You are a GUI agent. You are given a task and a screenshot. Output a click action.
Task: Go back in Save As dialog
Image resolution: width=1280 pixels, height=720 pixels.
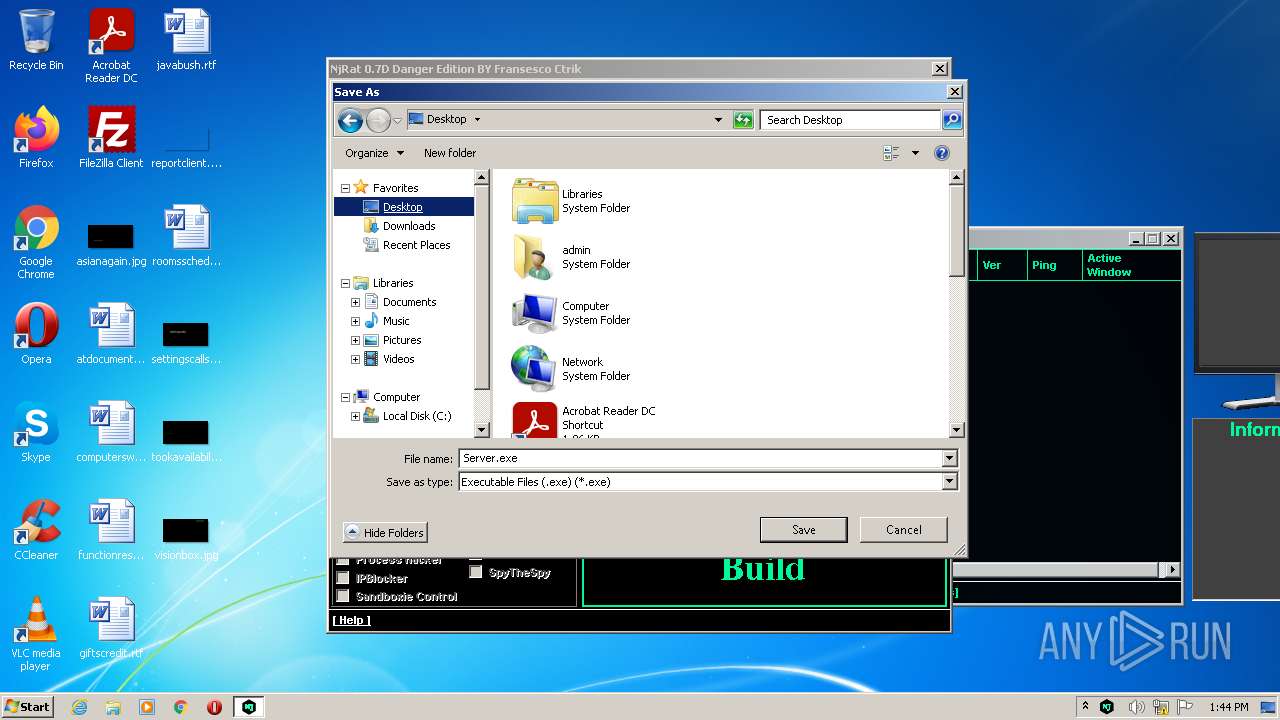[350, 121]
